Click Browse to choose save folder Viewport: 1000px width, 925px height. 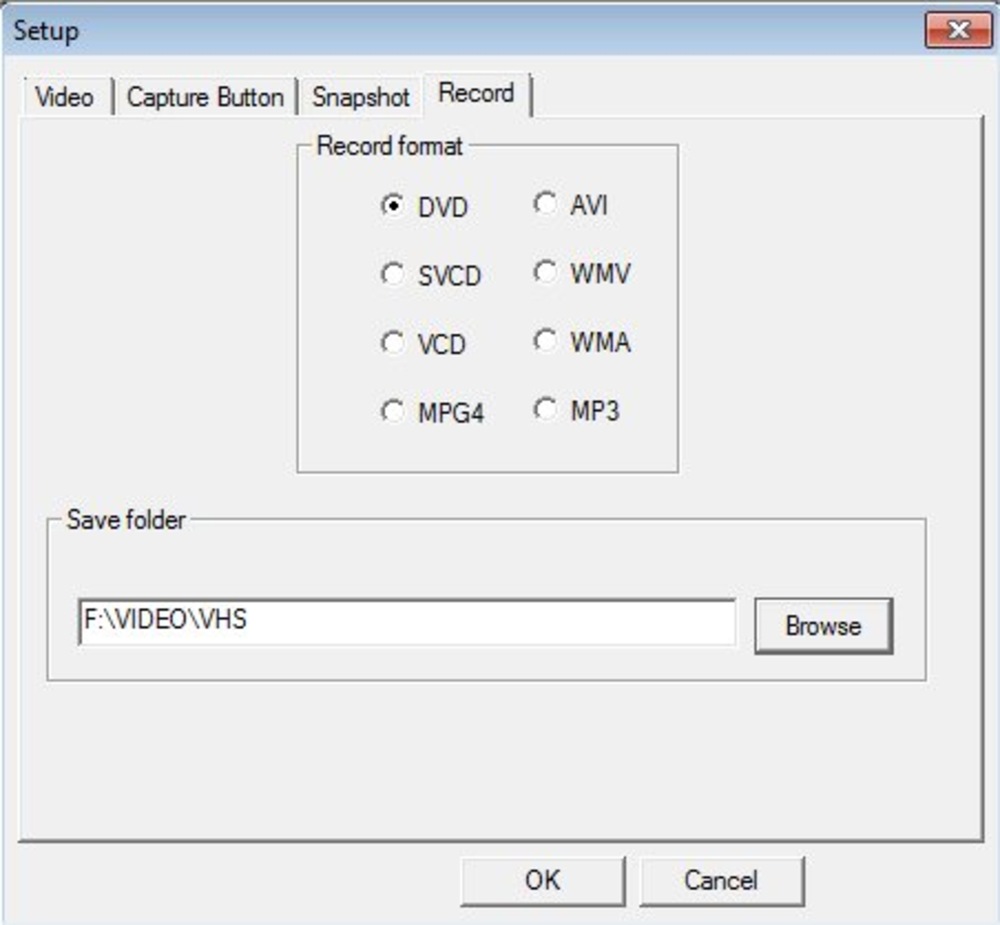tap(822, 626)
